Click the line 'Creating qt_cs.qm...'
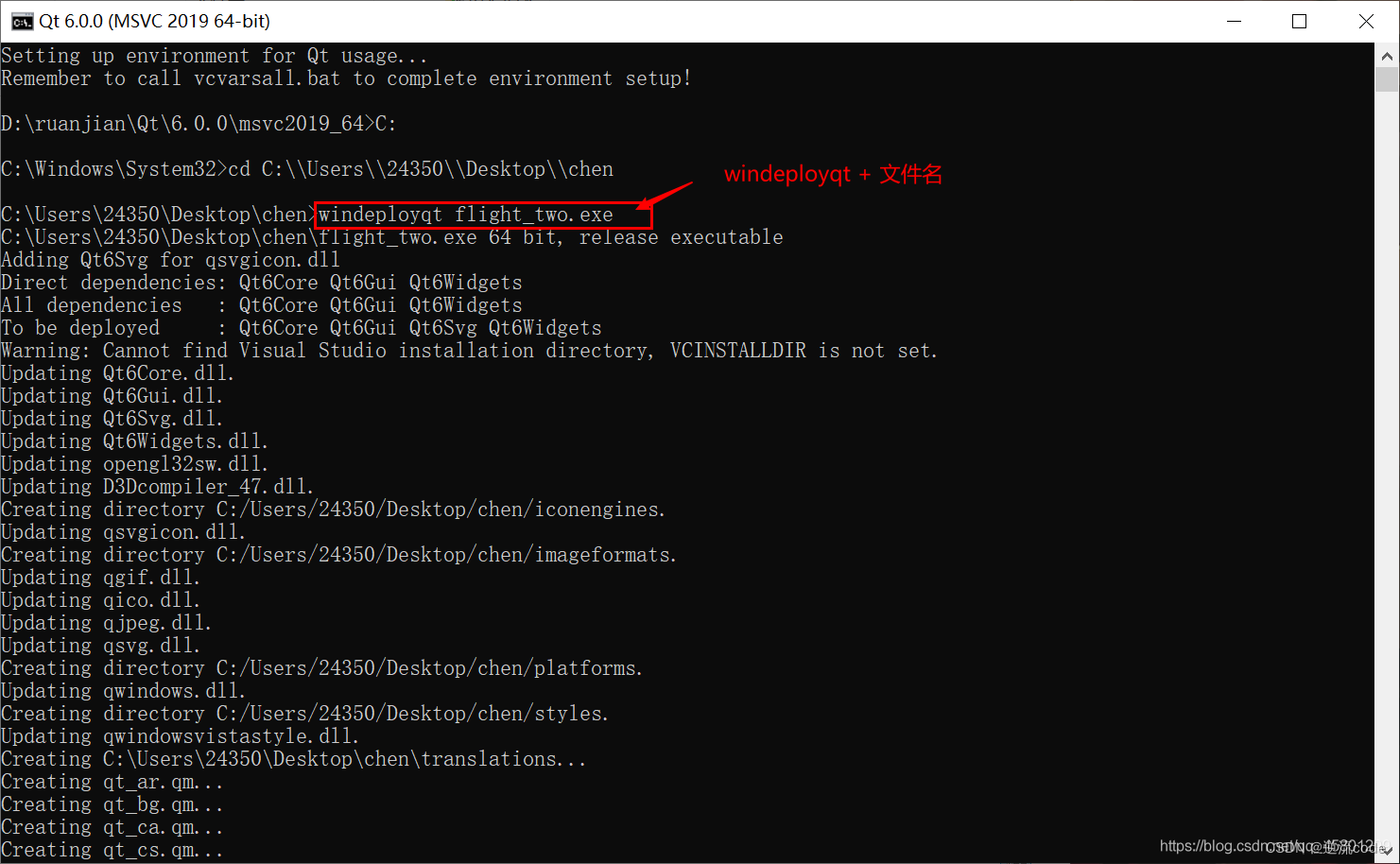Screen dimensions: 1400x864 click(x=112, y=850)
